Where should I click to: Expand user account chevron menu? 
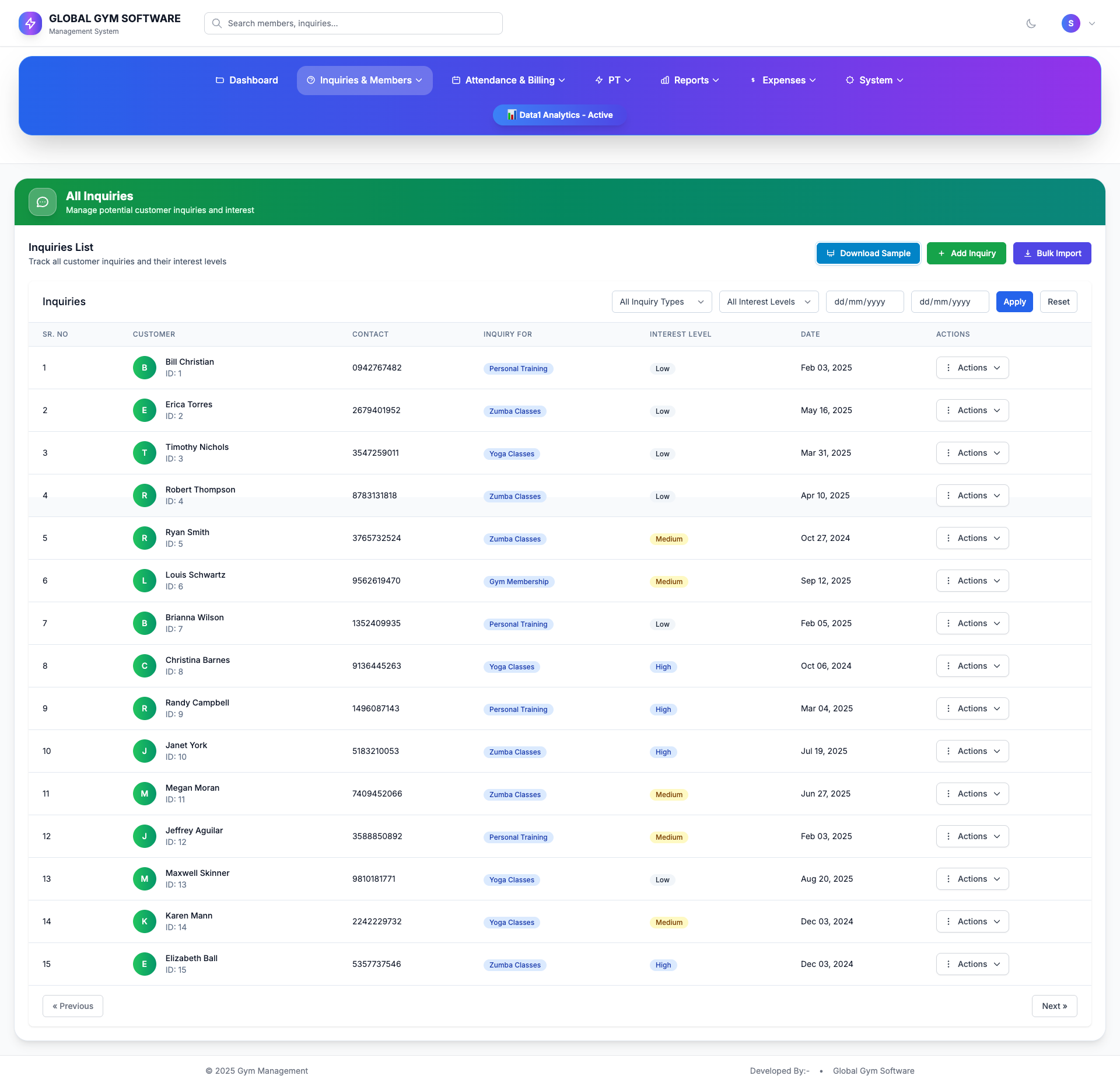(x=1092, y=23)
